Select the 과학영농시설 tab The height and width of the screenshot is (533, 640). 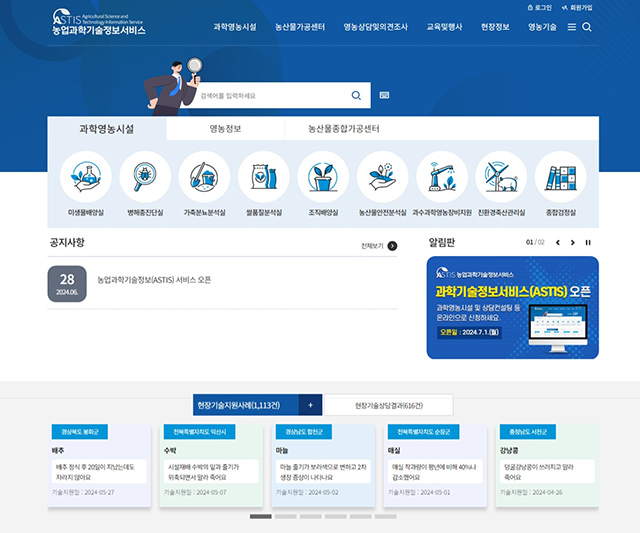click(x=107, y=129)
